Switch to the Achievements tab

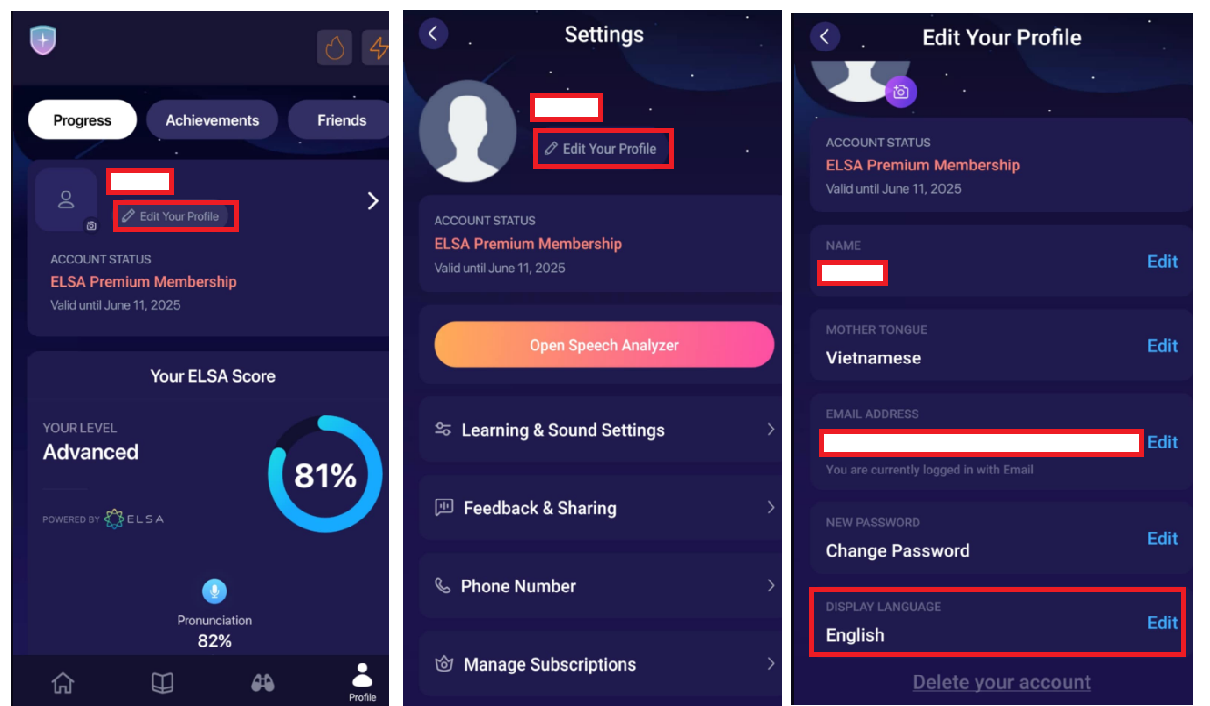tap(212, 120)
